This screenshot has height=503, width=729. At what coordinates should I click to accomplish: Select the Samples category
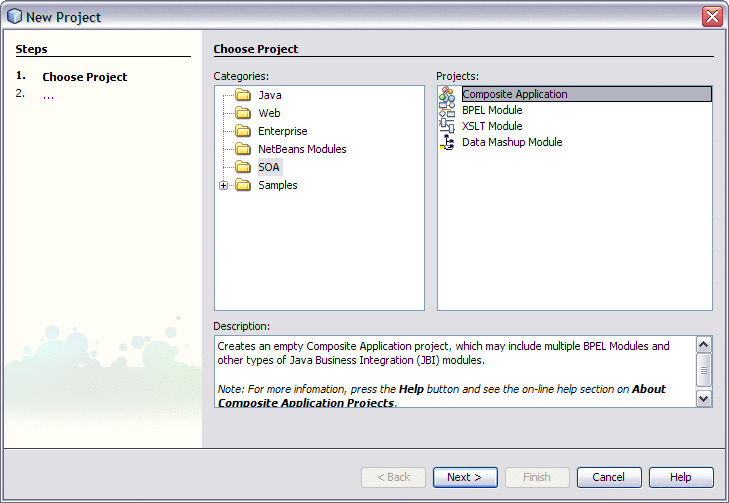coord(278,185)
